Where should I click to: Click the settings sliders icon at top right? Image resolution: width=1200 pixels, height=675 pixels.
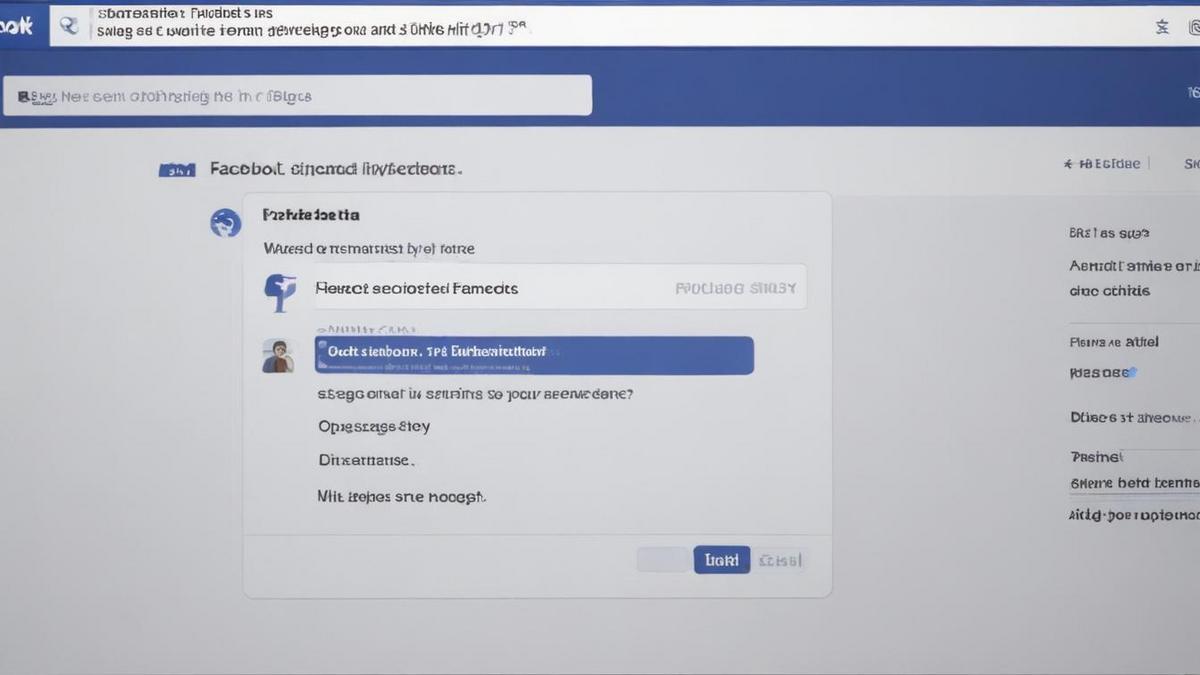1162,27
